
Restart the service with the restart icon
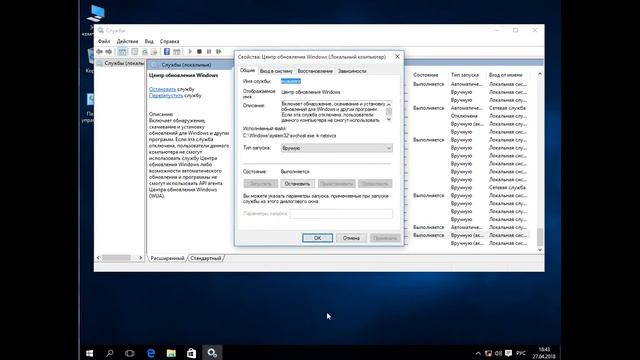219,52
